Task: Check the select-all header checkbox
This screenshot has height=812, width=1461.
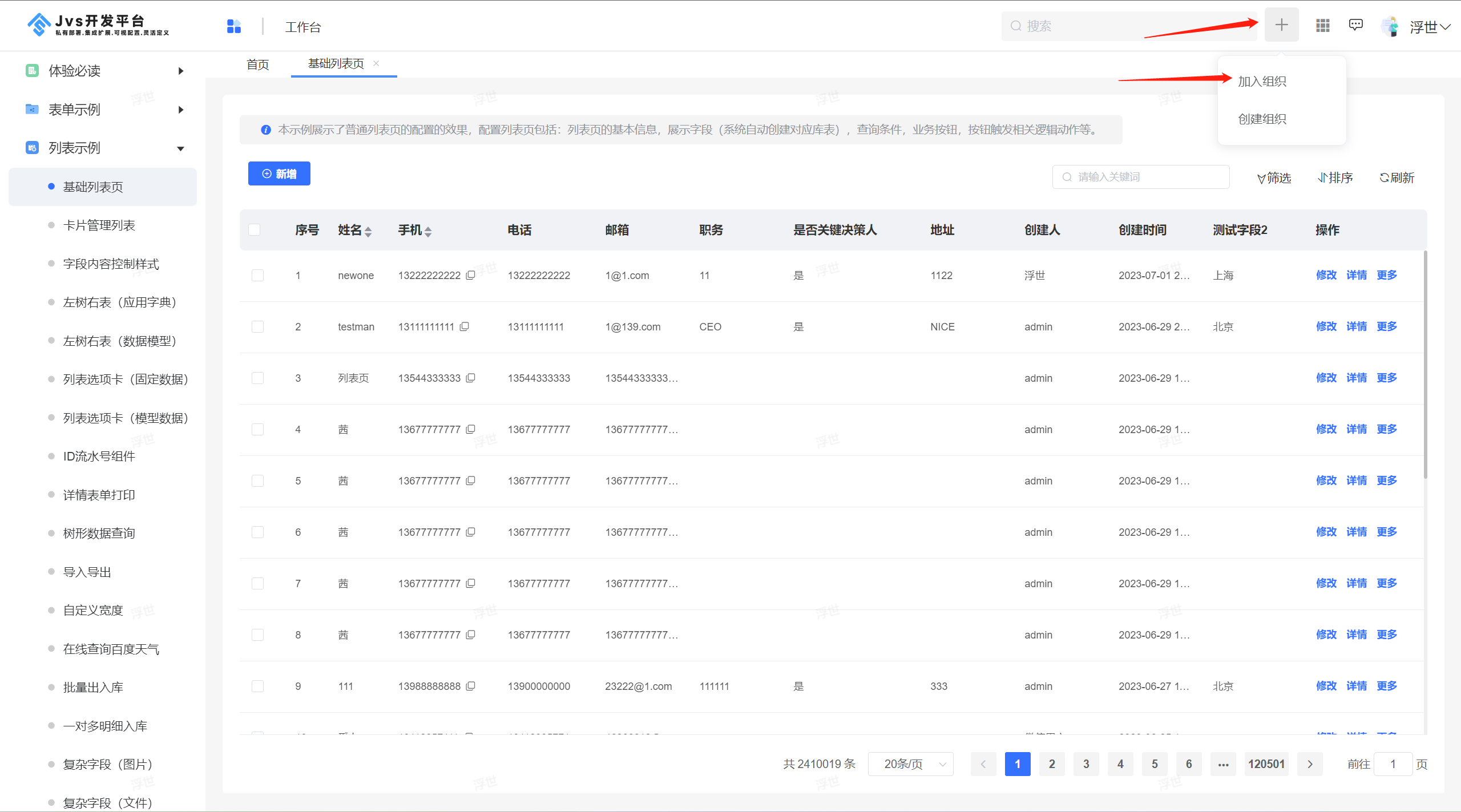Action: click(255, 230)
